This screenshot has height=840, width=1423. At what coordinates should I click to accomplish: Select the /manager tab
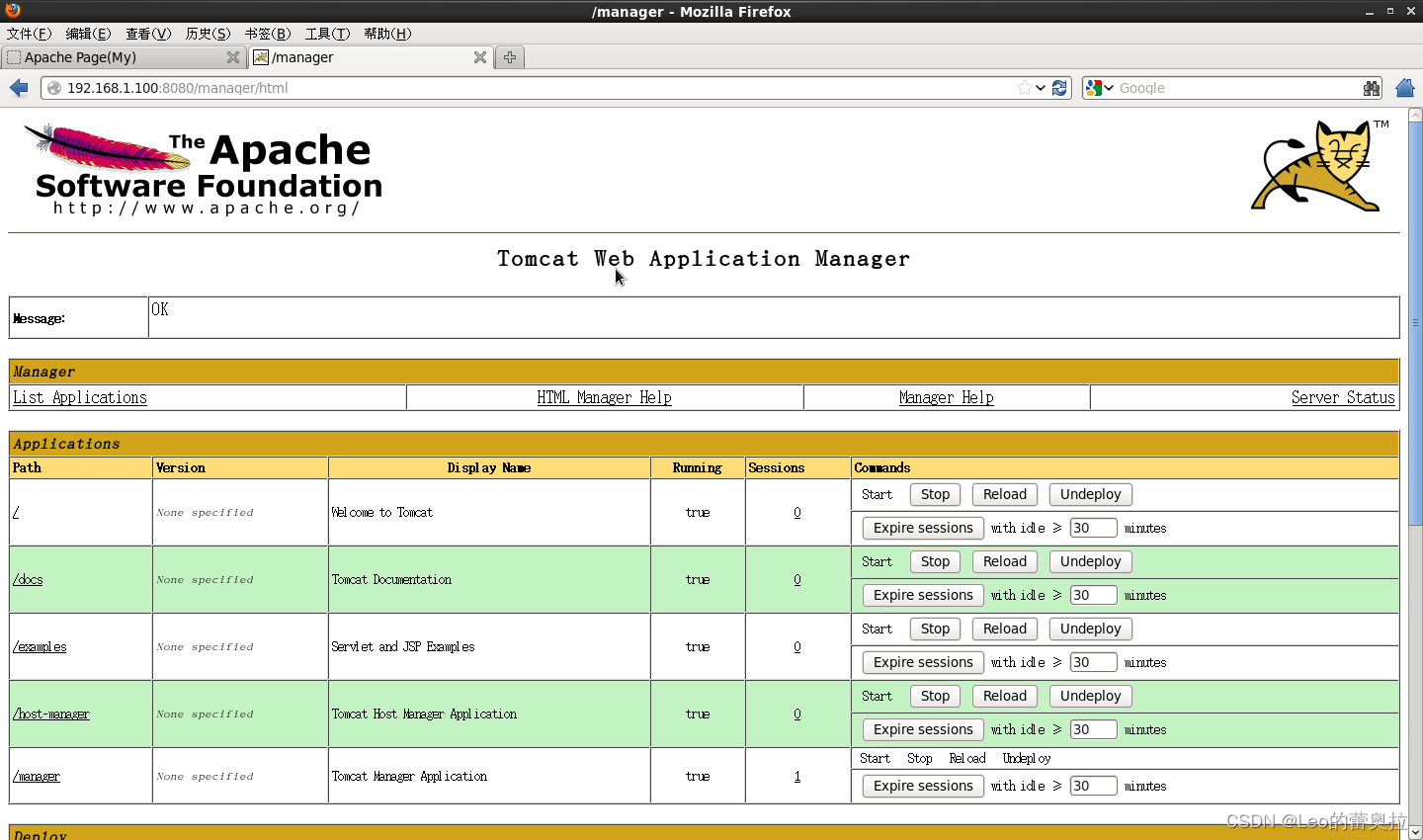tap(371, 57)
